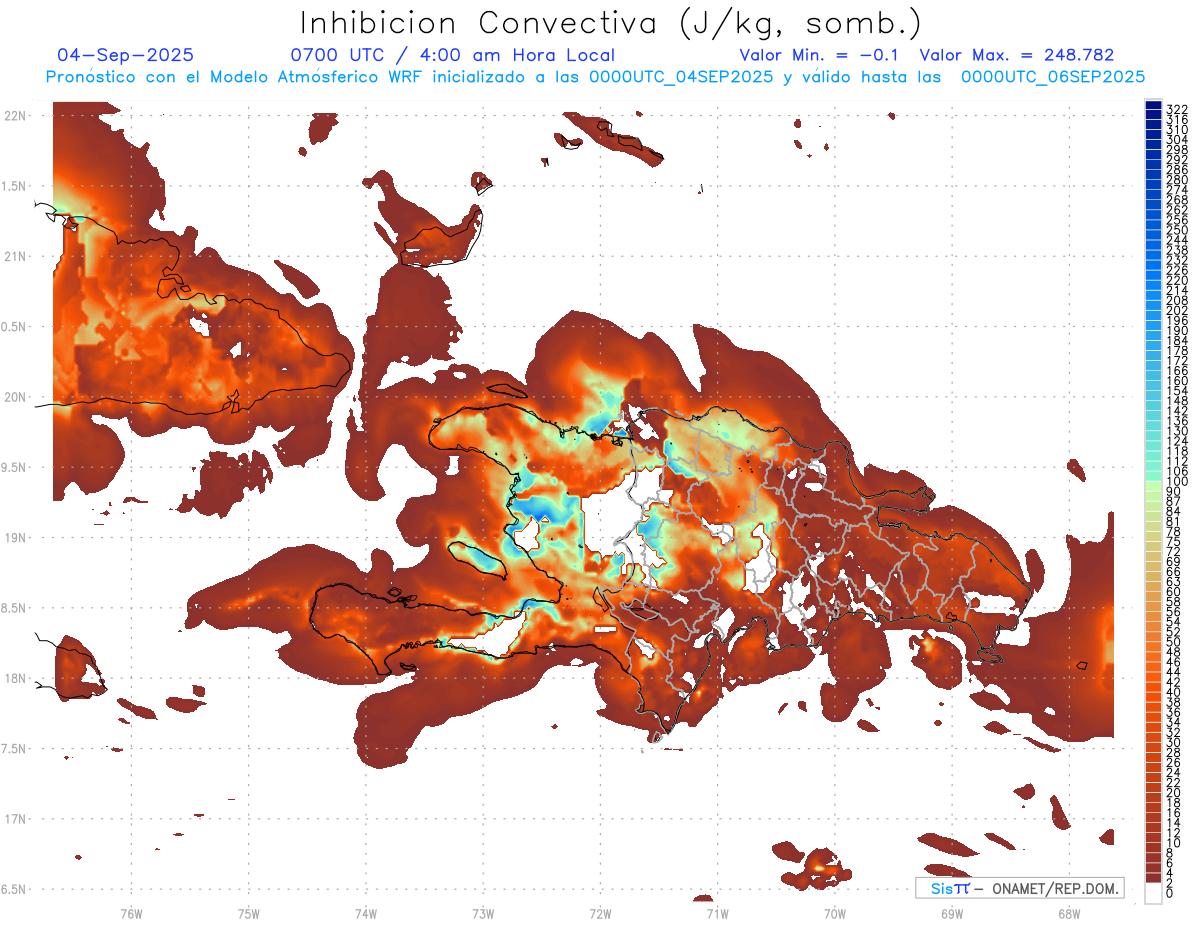The width and height of the screenshot is (1200, 927).
Task: Select the 17N latitude axis label
Action: pos(16,819)
